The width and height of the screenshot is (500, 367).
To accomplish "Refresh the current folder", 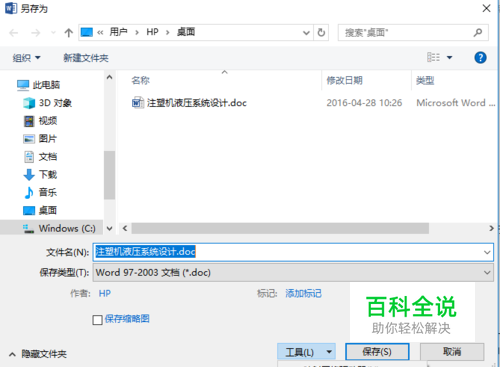I will coord(321,33).
